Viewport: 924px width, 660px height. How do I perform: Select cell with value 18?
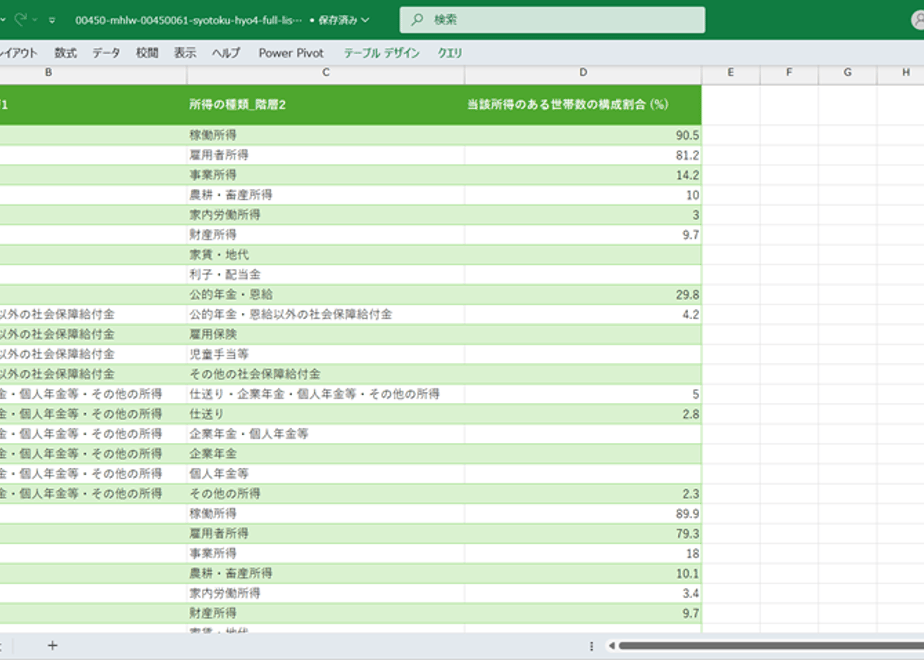point(583,553)
